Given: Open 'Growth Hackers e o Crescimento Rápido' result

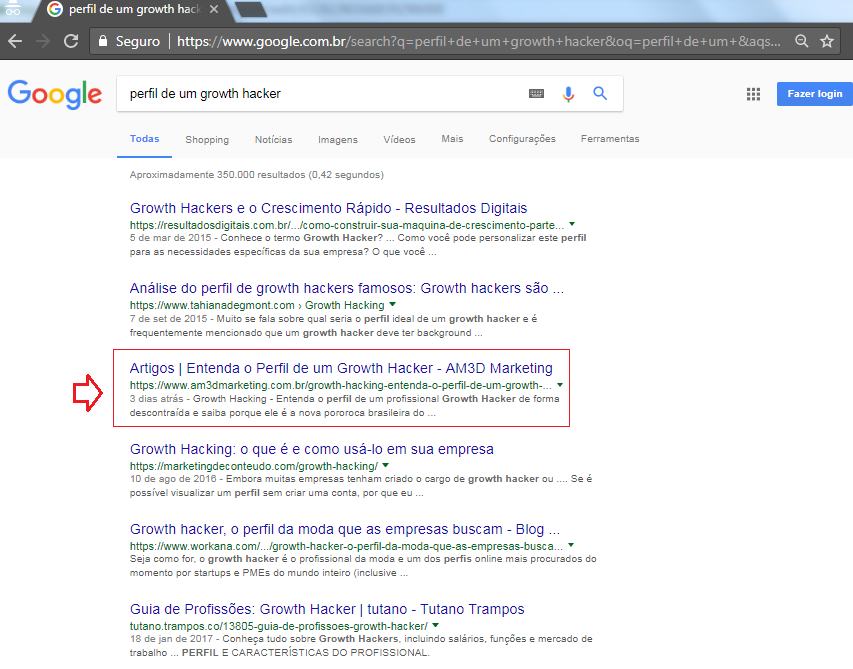Looking at the screenshot, I should pos(329,208).
